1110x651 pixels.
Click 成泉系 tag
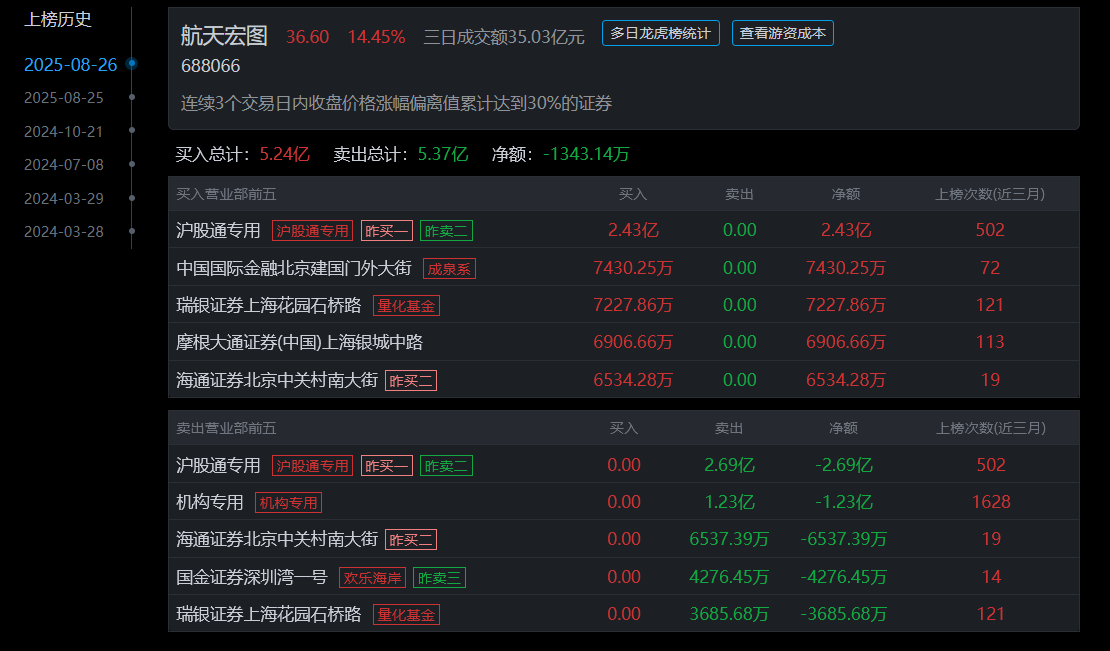pos(449,269)
